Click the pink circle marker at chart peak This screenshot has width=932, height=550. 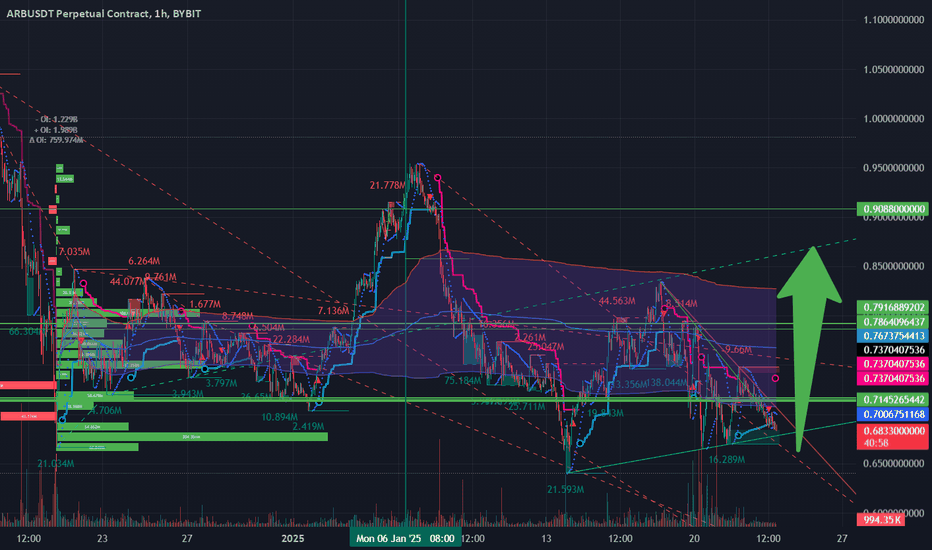pyautogui.click(x=437, y=178)
